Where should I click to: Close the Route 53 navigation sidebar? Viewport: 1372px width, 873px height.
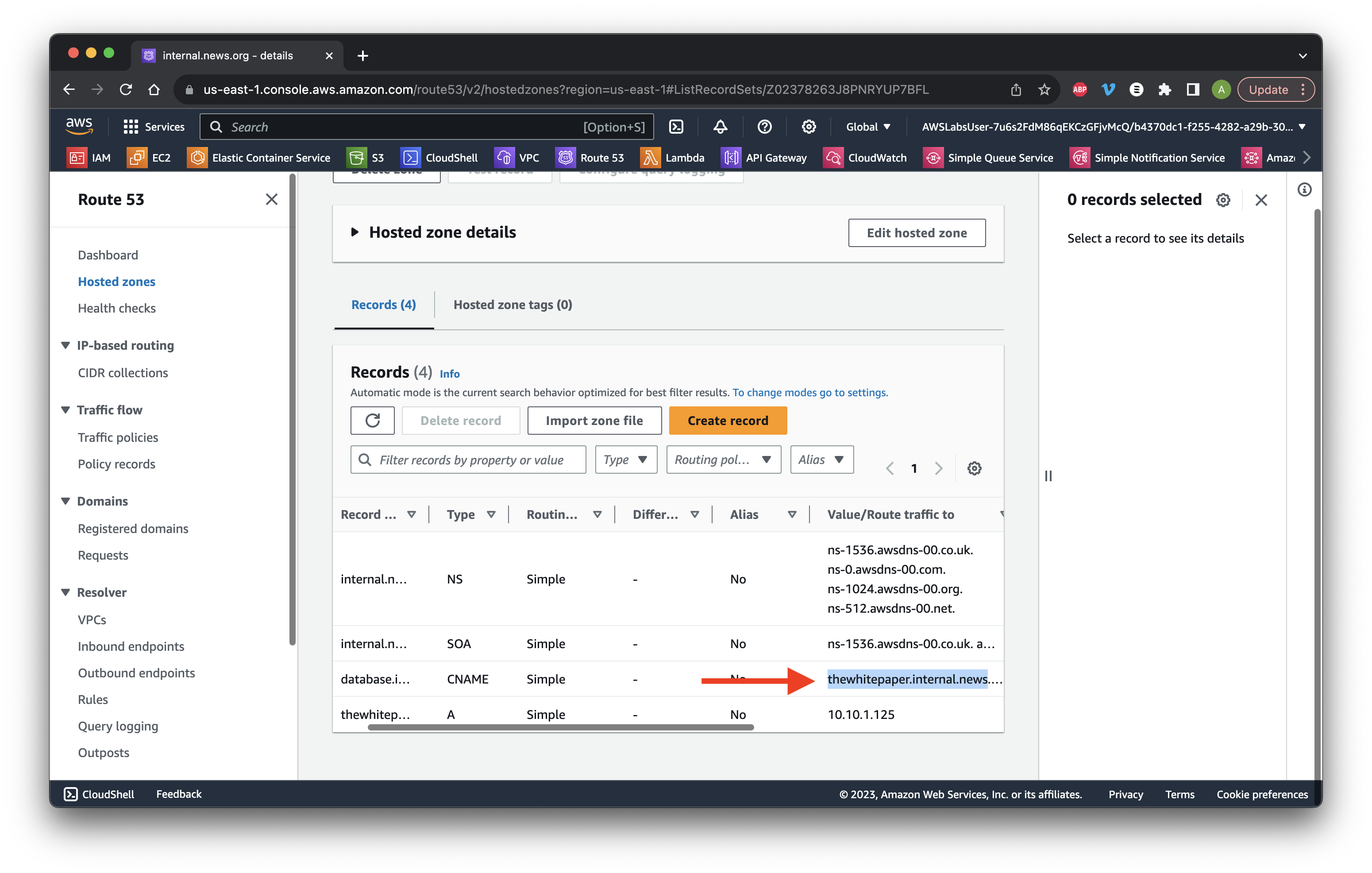tap(272, 199)
